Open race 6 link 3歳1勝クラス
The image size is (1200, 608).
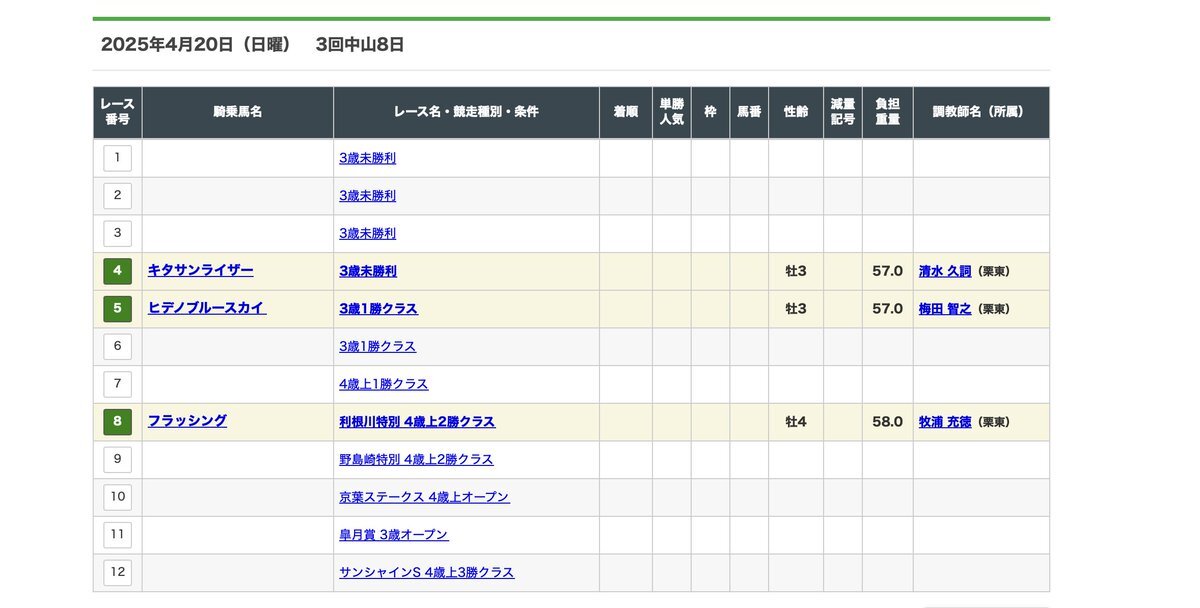point(377,346)
